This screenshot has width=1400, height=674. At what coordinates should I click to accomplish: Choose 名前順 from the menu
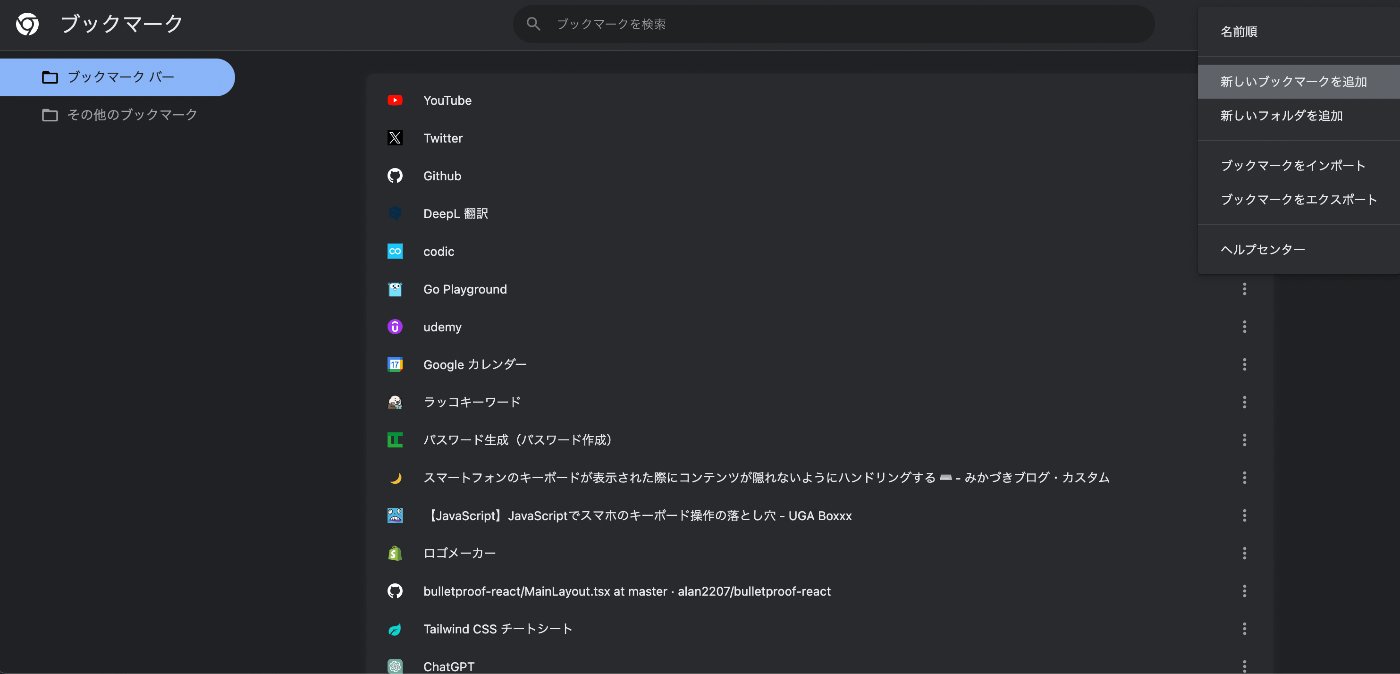(x=1299, y=32)
